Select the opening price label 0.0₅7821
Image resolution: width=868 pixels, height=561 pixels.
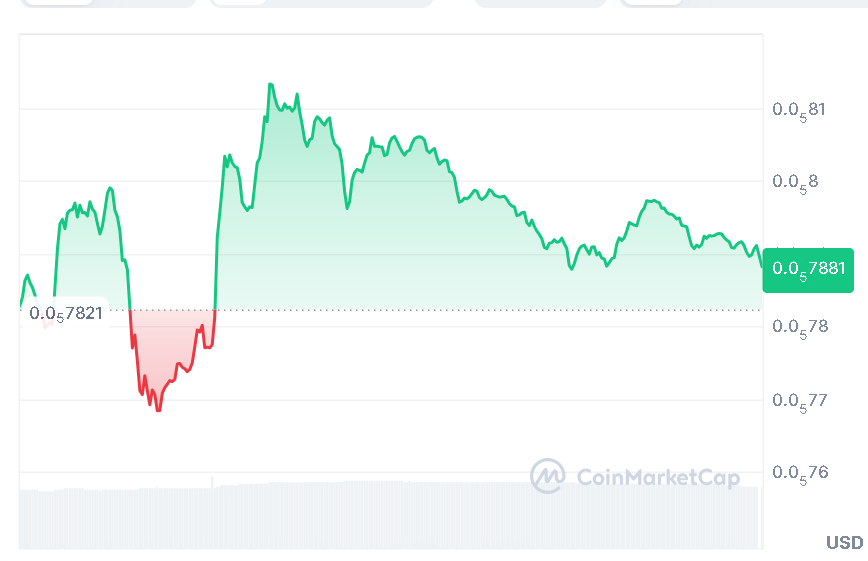[66, 313]
